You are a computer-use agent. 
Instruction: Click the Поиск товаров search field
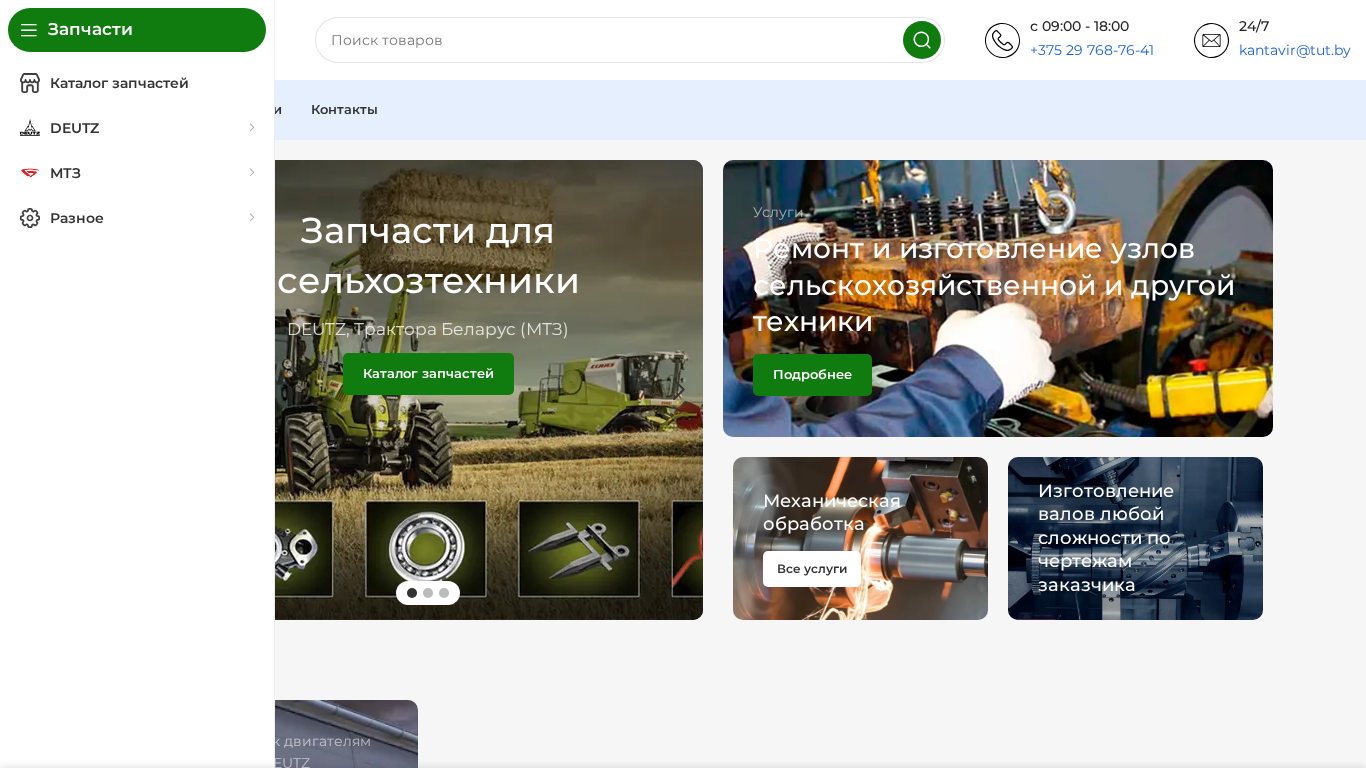pyautogui.click(x=610, y=40)
